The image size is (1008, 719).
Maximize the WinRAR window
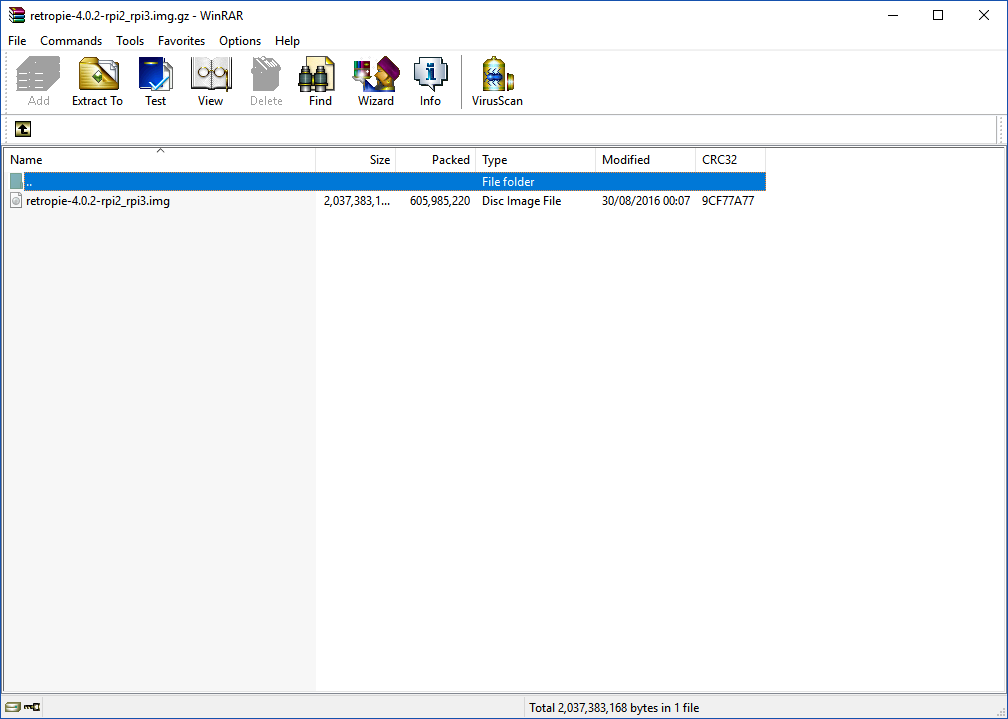(x=938, y=15)
